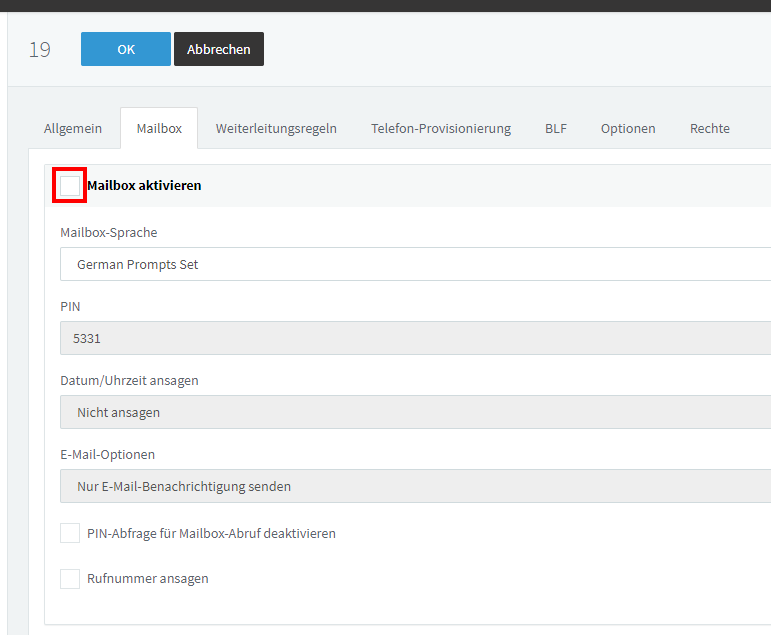Screen dimensions: 771x635
Task: Select the Mailbox tab
Action: [x=159, y=128]
